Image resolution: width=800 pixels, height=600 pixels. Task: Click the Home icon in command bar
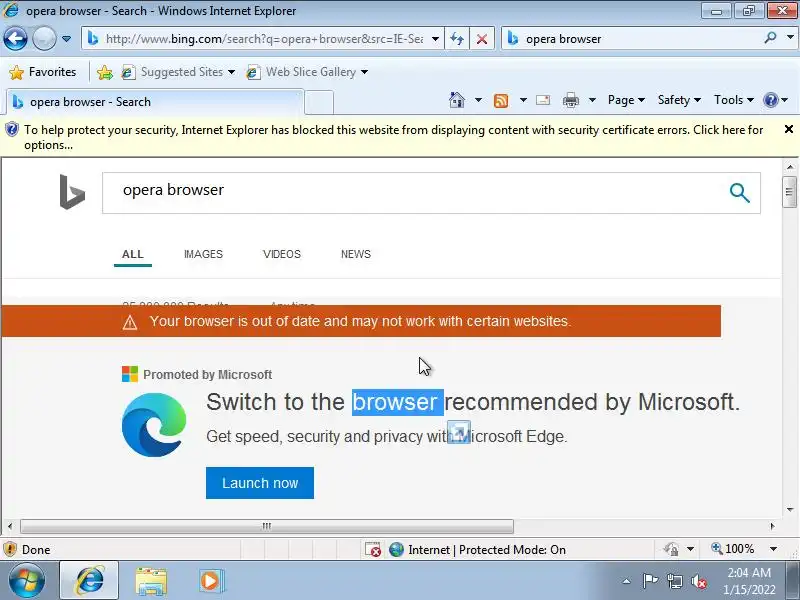(x=457, y=100)
